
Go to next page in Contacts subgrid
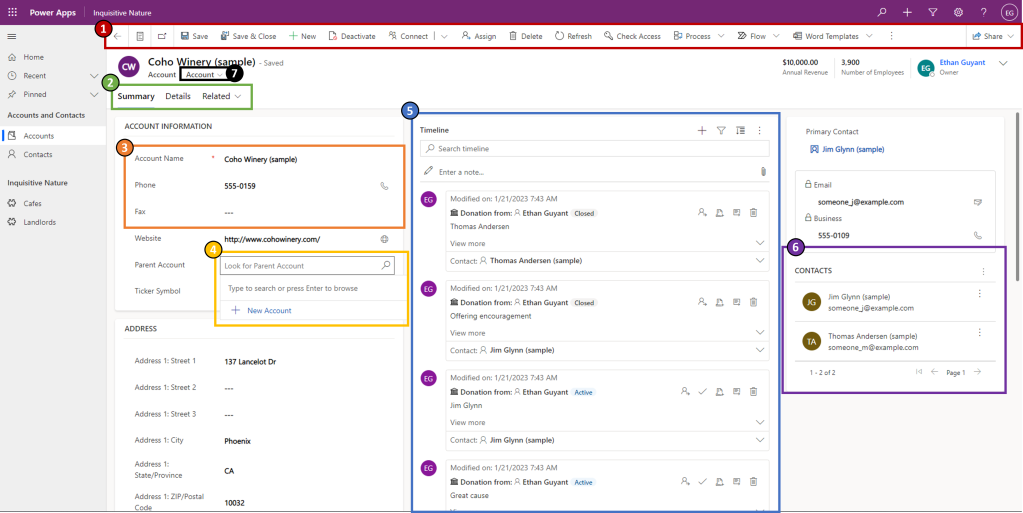[x=977, y=372]
